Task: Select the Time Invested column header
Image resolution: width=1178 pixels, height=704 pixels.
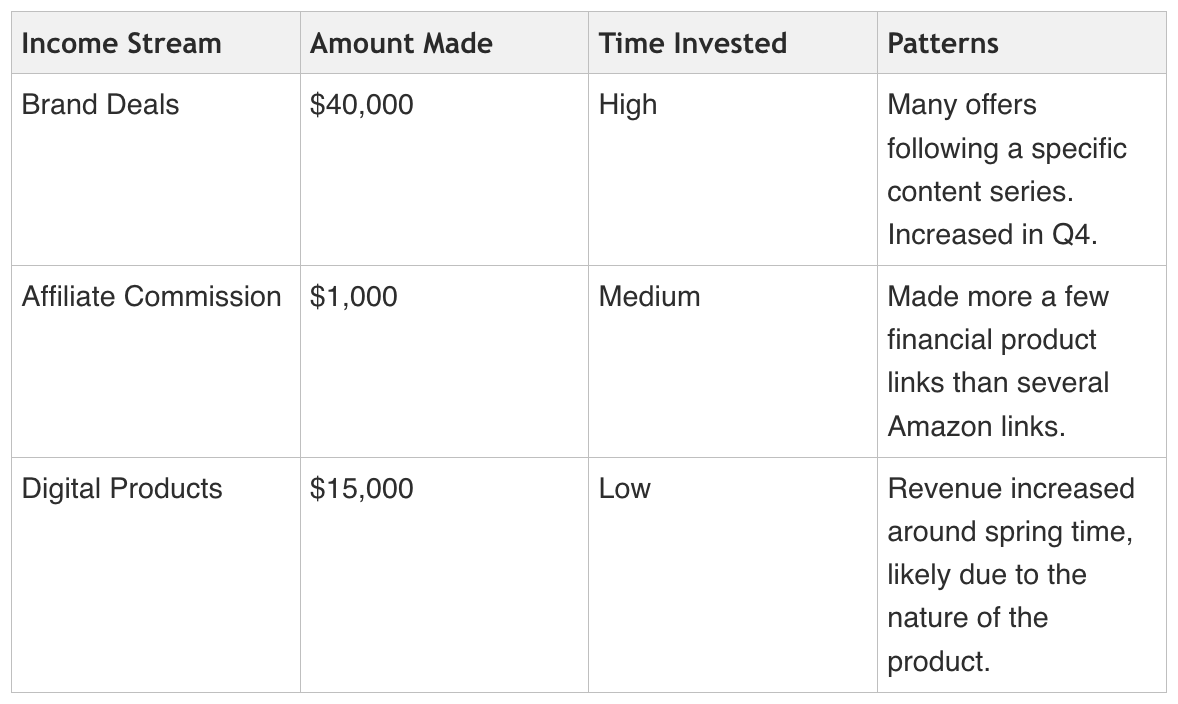Action: click(692, 44)
